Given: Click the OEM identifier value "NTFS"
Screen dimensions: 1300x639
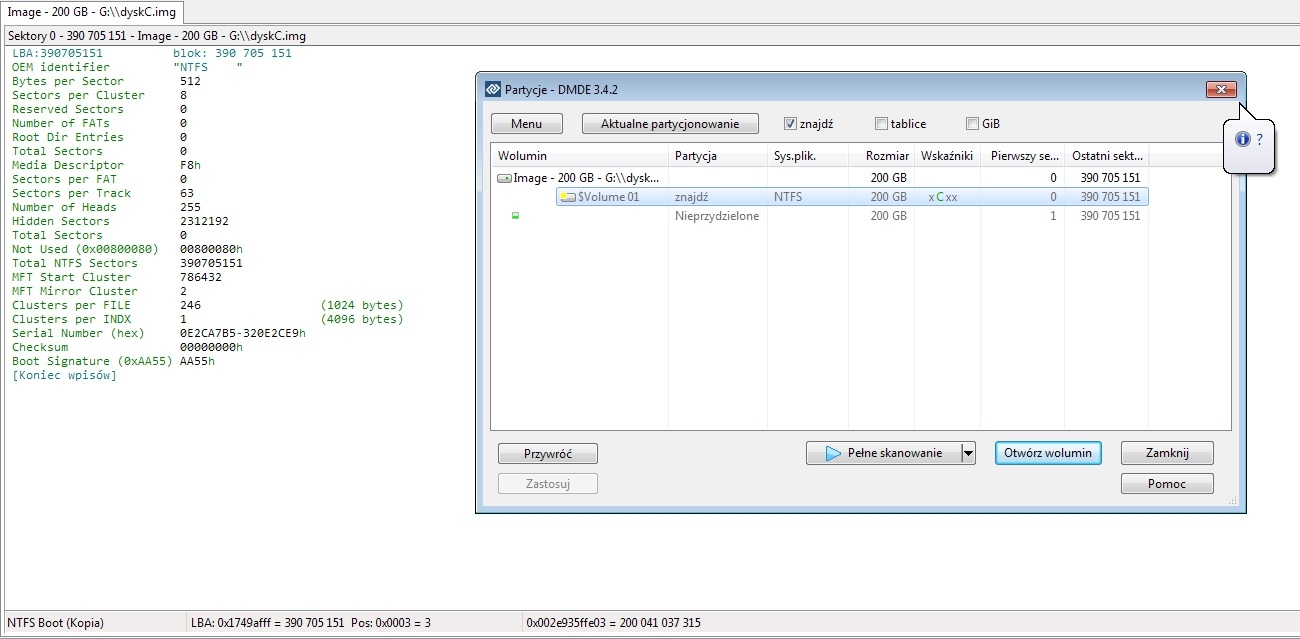Looking at the screenshot, I should 208,67.
